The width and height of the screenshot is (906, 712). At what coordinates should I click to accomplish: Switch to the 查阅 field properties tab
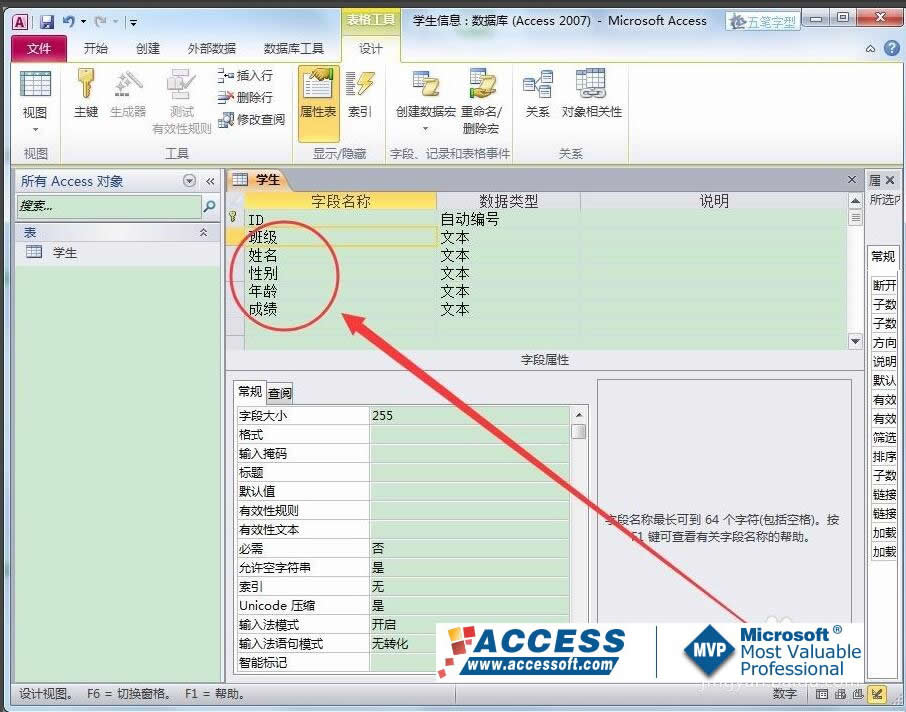pyautogui.click(x=280, y=394)
